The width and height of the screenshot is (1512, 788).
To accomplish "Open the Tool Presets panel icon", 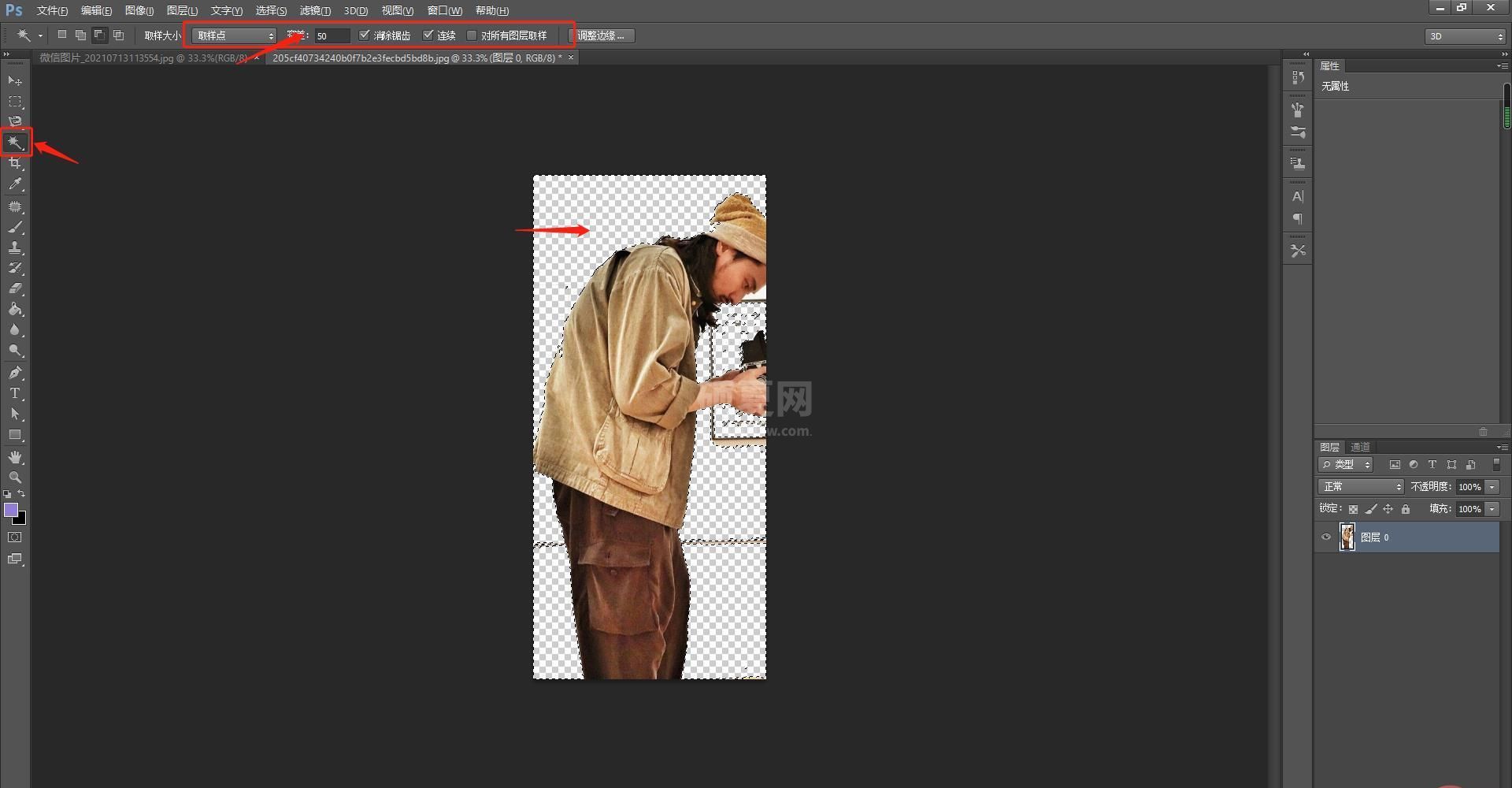I will coord(1298,251).
